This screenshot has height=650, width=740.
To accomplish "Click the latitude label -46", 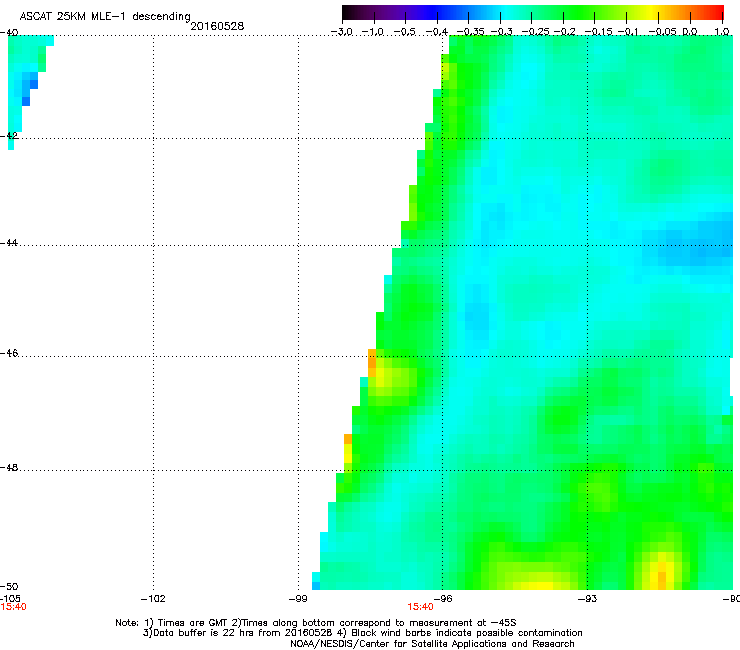I will 9,353.
